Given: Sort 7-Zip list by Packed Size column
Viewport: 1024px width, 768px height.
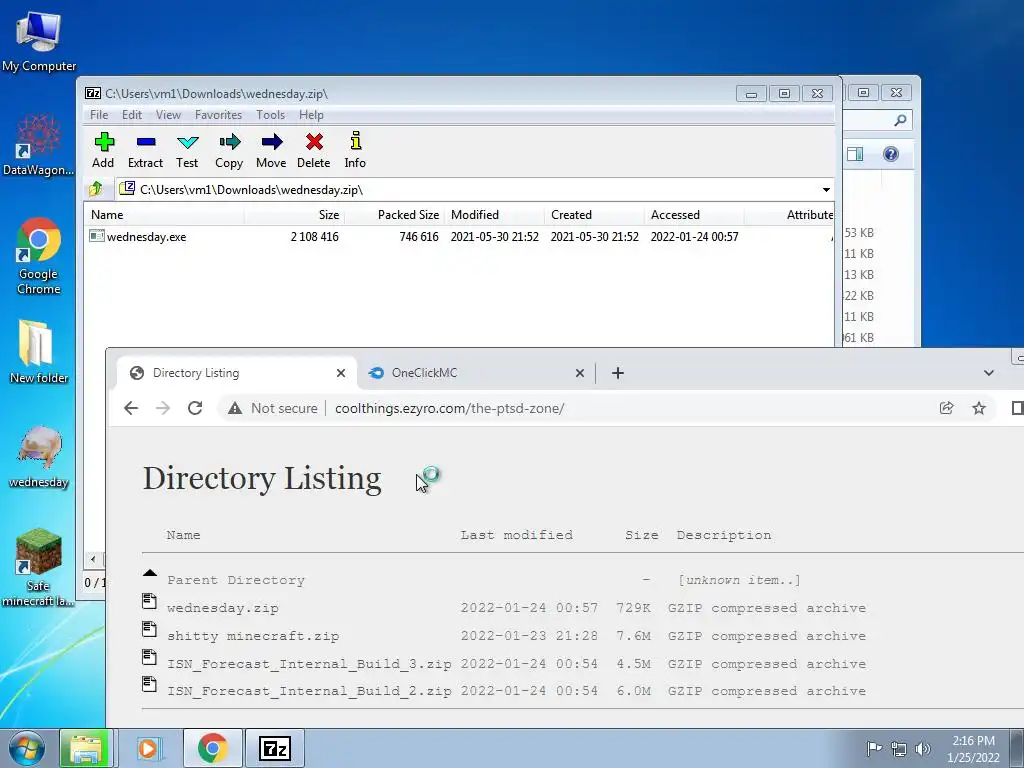Looking at the screenshot, I should [x=394, y=215].
